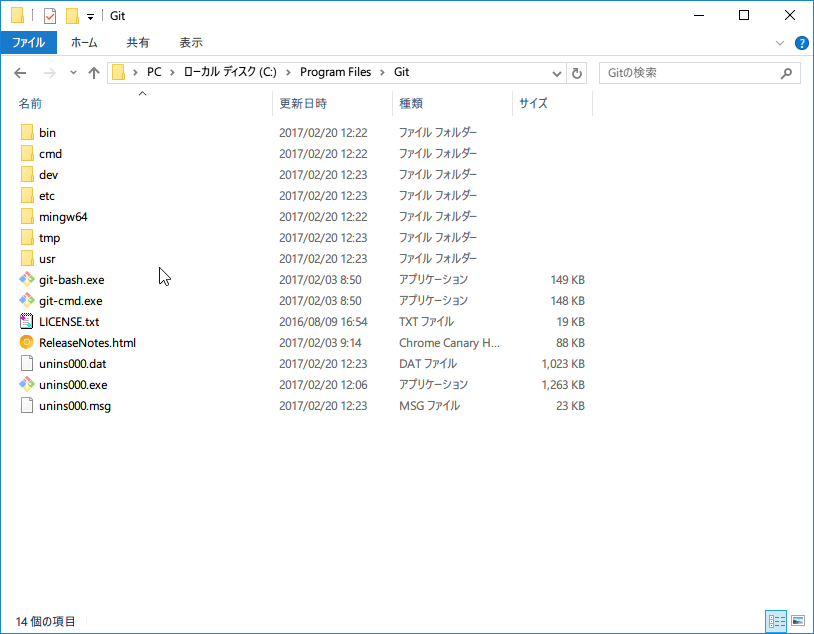Screen dimensions: 814x634
Task: Select the git-cmd.exe file name
Action: click(71, 301)
